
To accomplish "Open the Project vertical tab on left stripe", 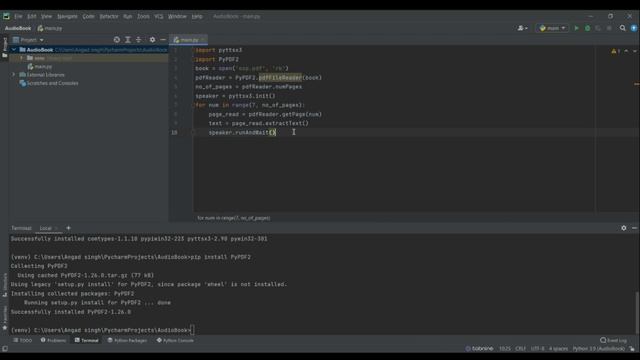I will 4,47.
